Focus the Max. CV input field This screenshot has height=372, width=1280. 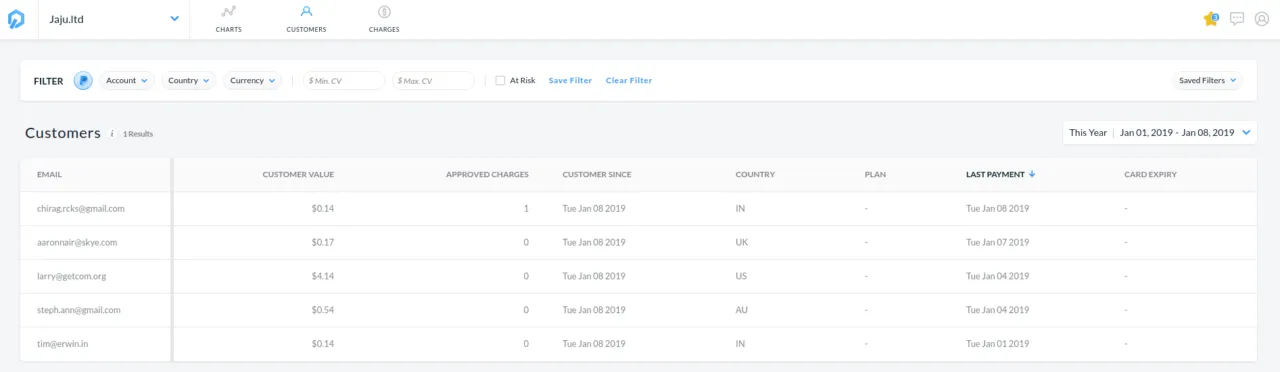click(433, 81)
